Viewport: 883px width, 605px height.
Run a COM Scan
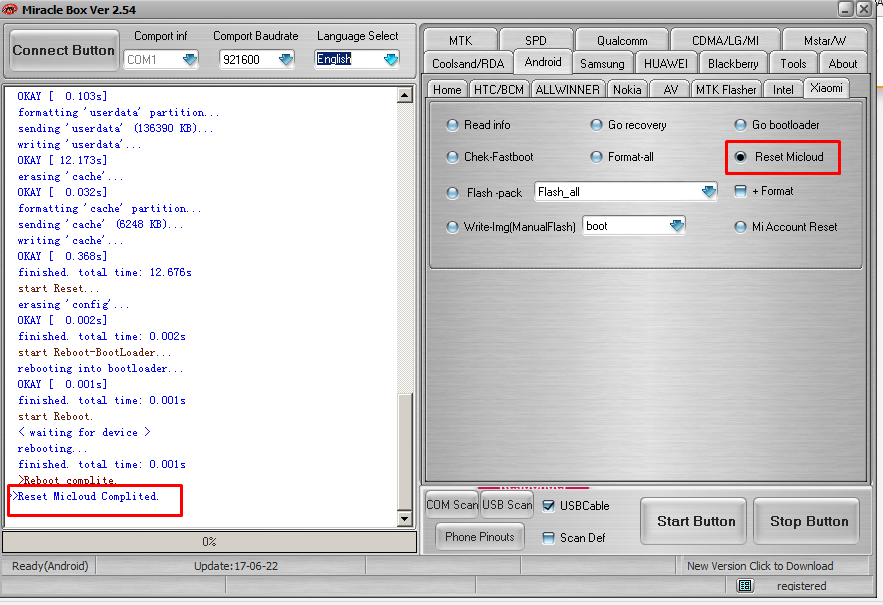coord(452,505)
